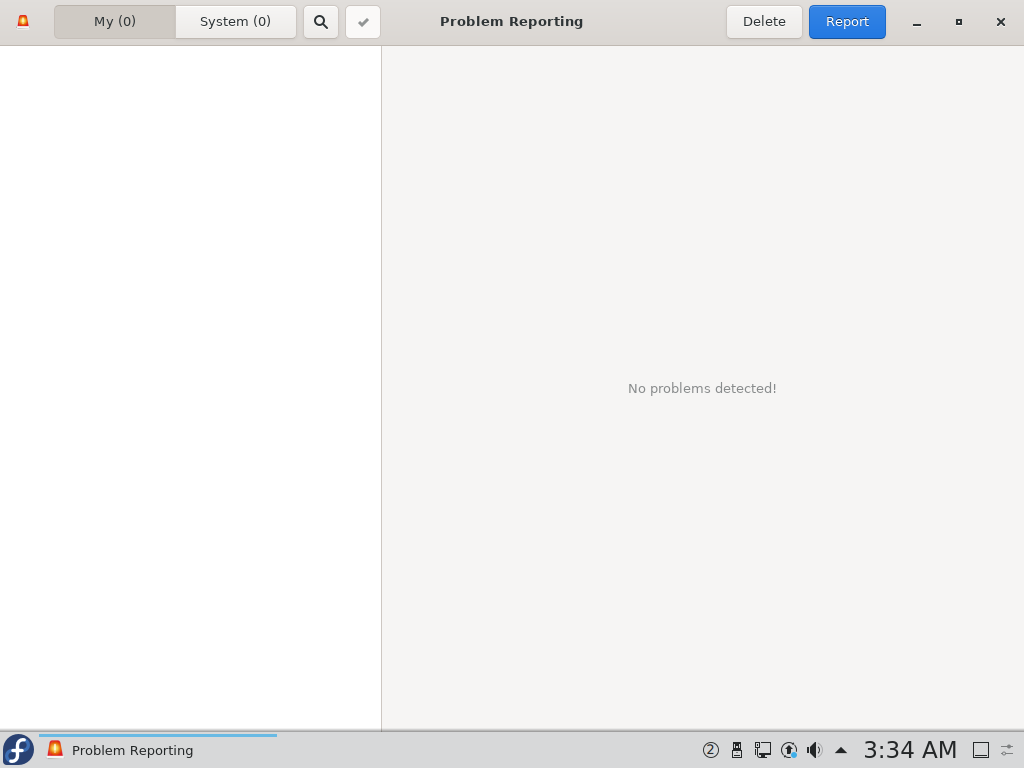Open the removable devices tray icon
Viewport: 1024px width, 768px height.
pos(737,750)
